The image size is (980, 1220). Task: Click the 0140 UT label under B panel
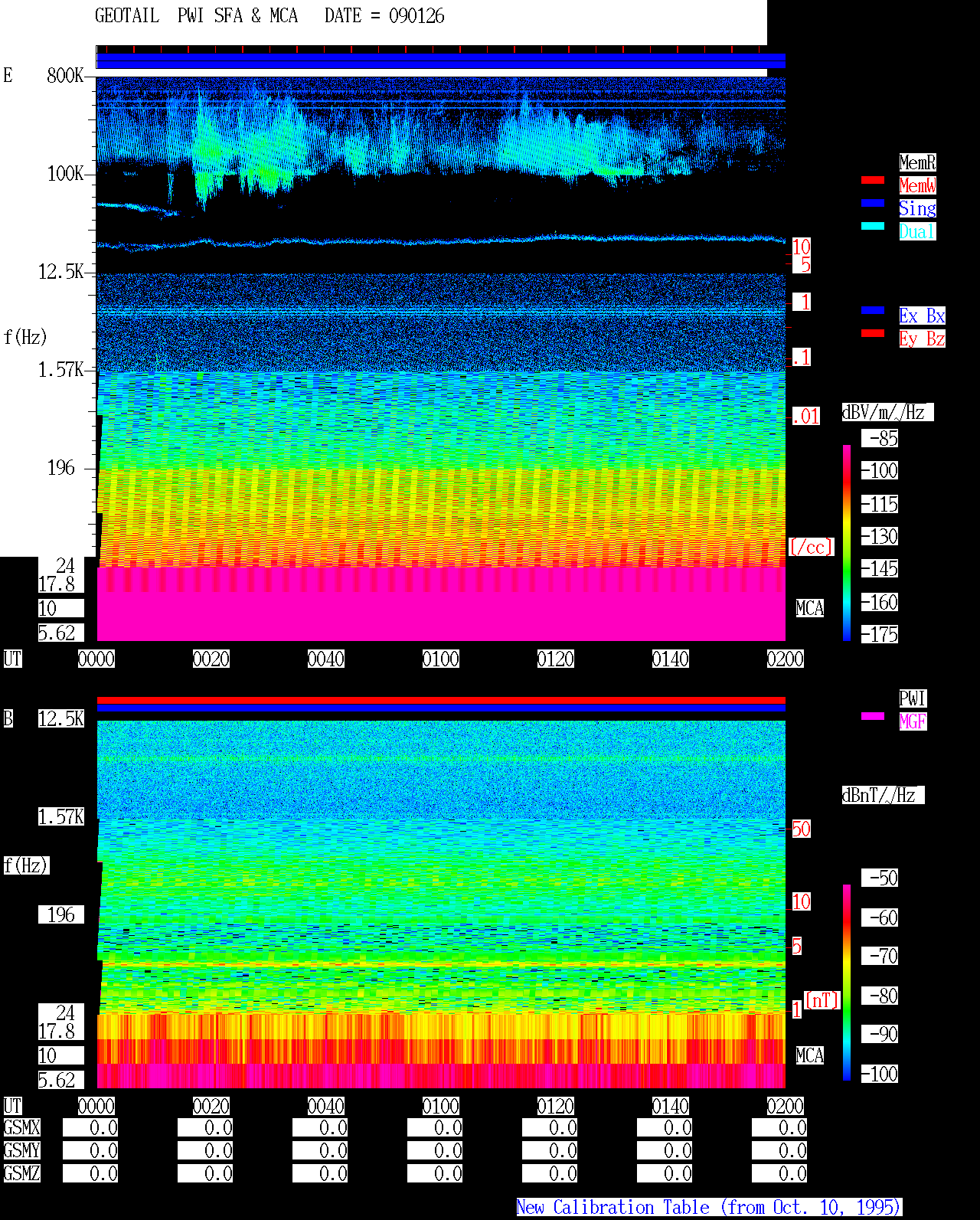click(671, 1106)
